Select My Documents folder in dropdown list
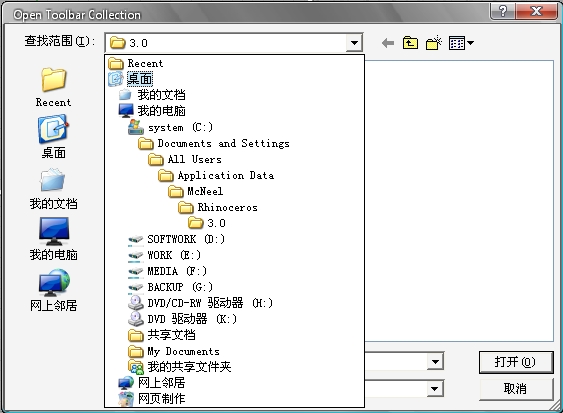563x413 pixels. (x=174, y=351)
